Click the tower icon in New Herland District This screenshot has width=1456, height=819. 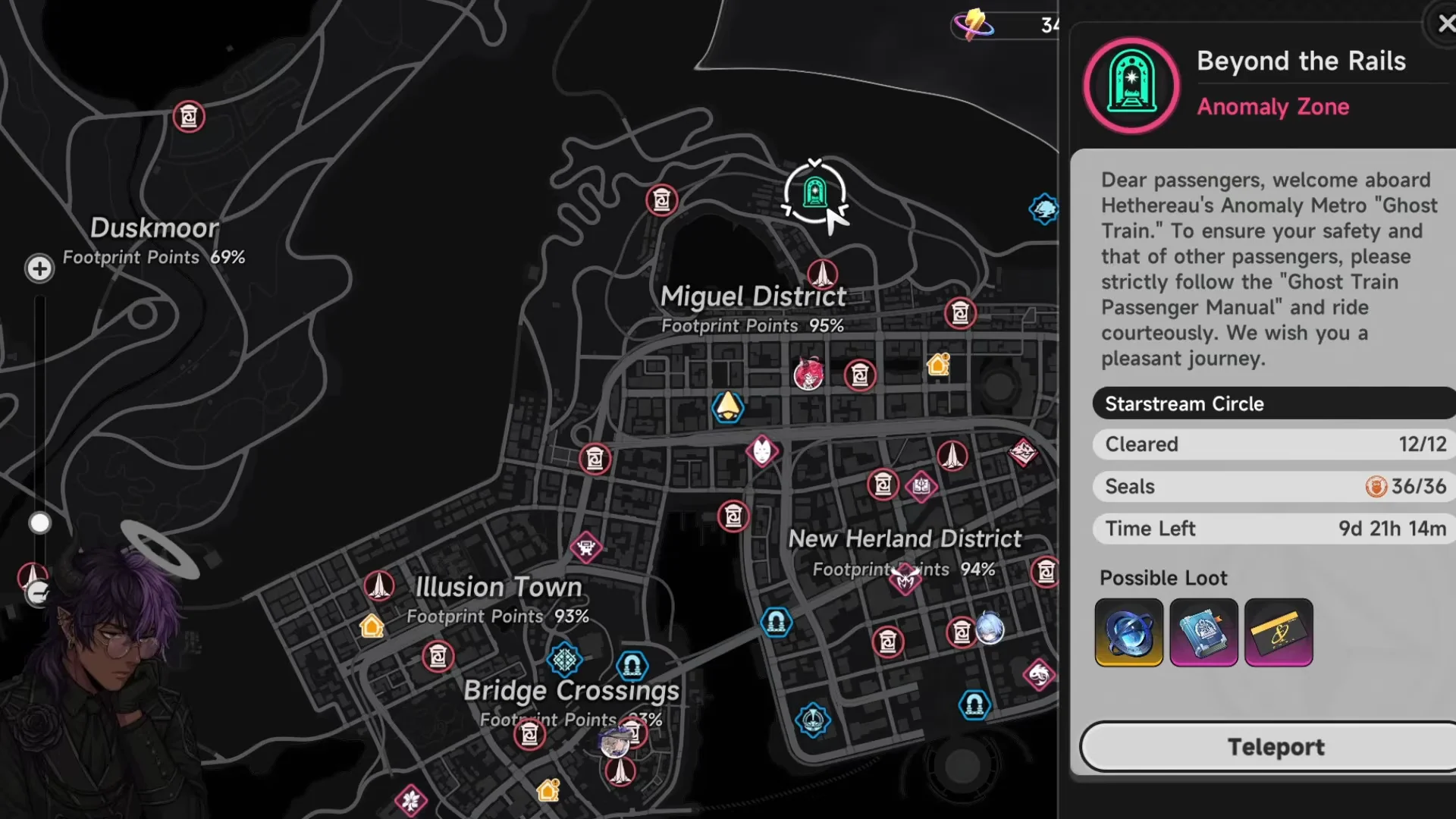[952, 456]
